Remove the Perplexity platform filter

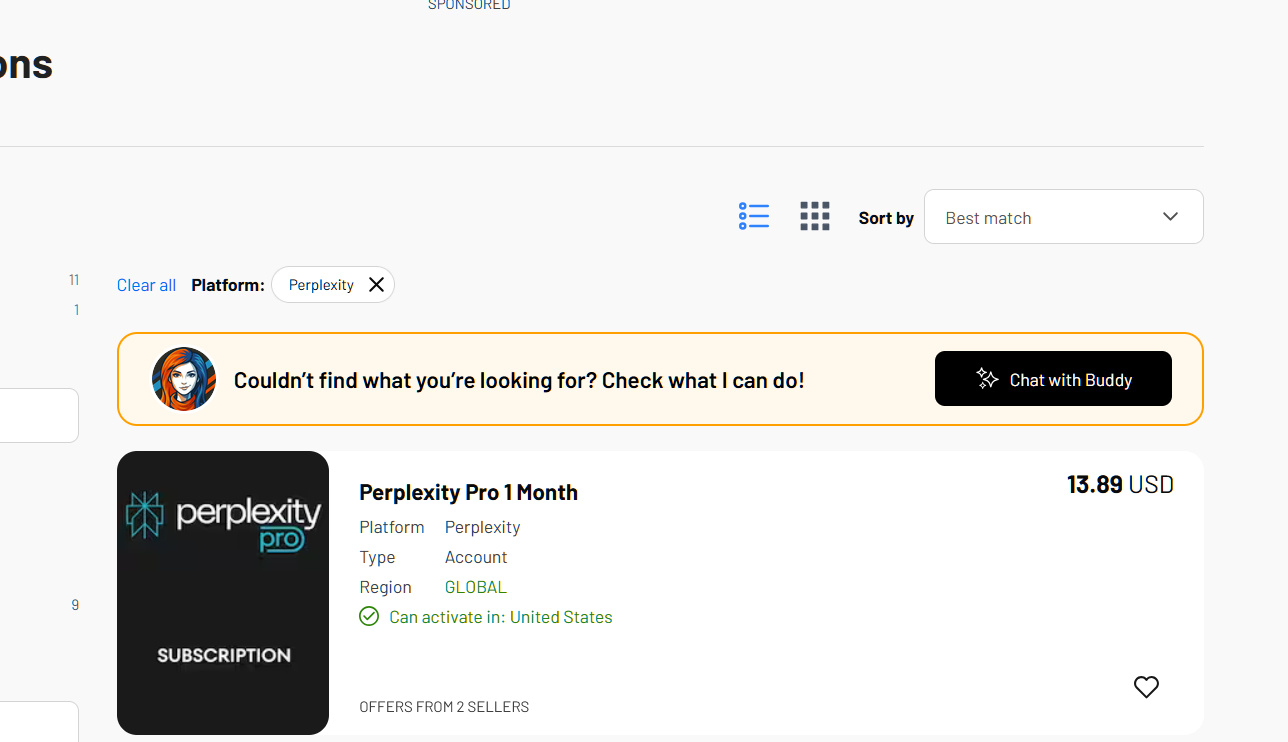376,285
